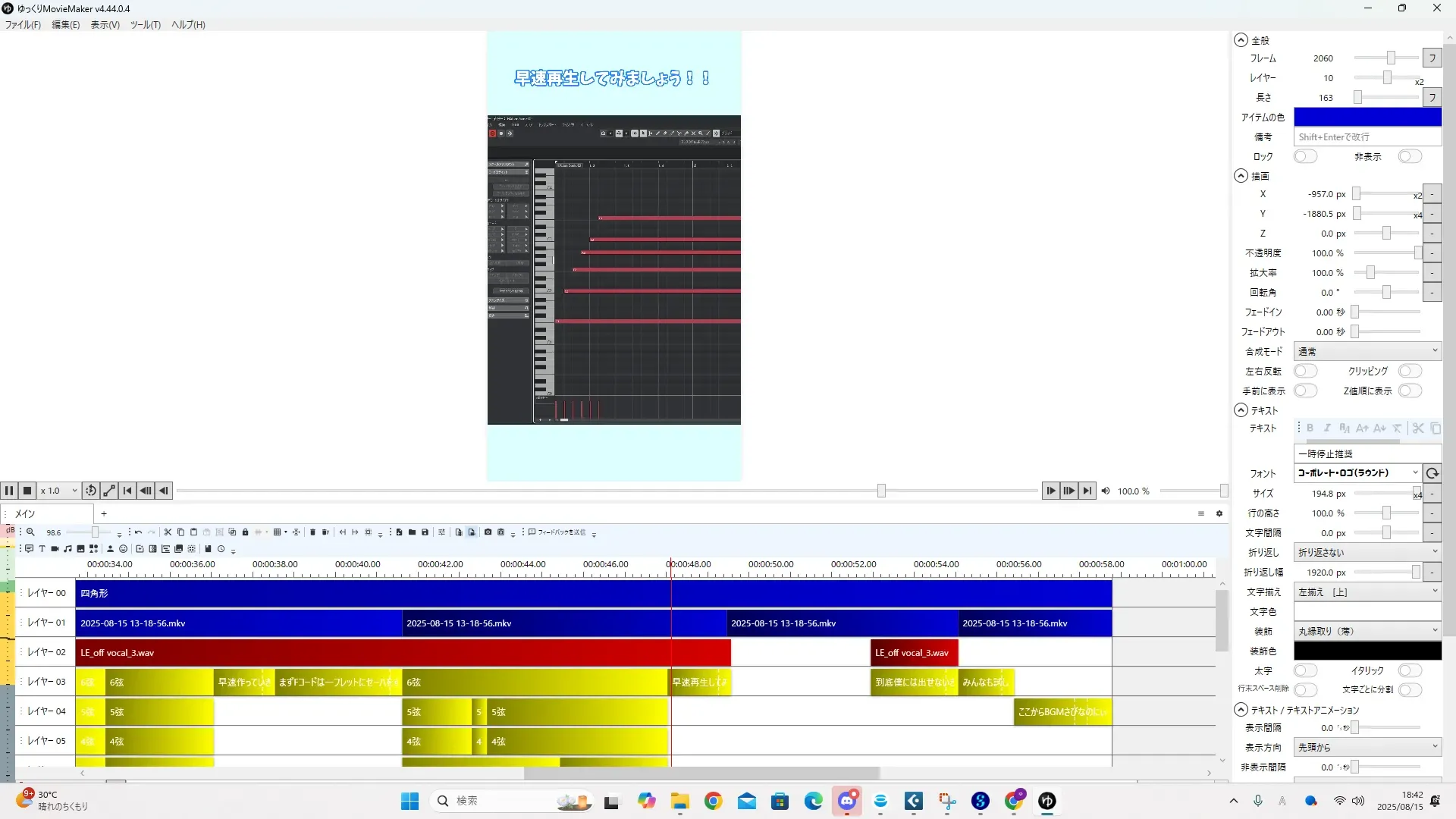Open the ファイル(F) menu

[23, 24]
